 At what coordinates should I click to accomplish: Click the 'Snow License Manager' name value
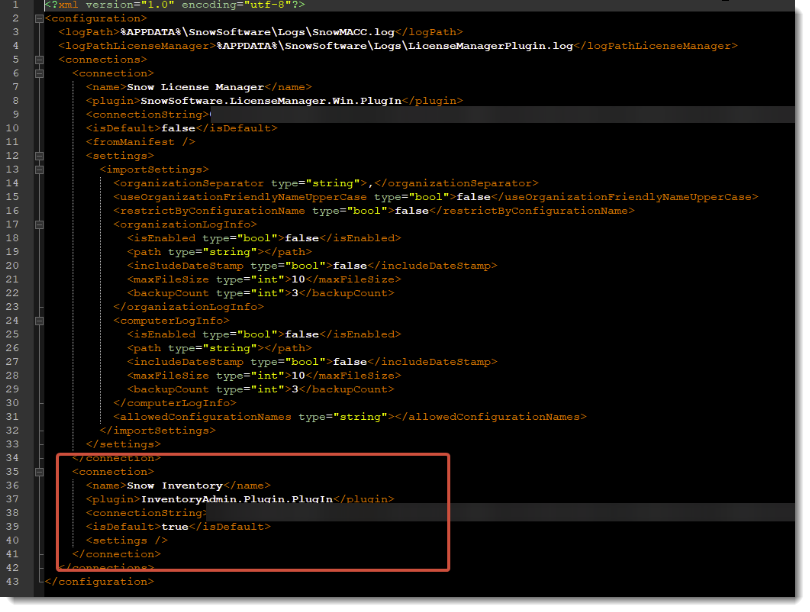(x=195, y=87)
